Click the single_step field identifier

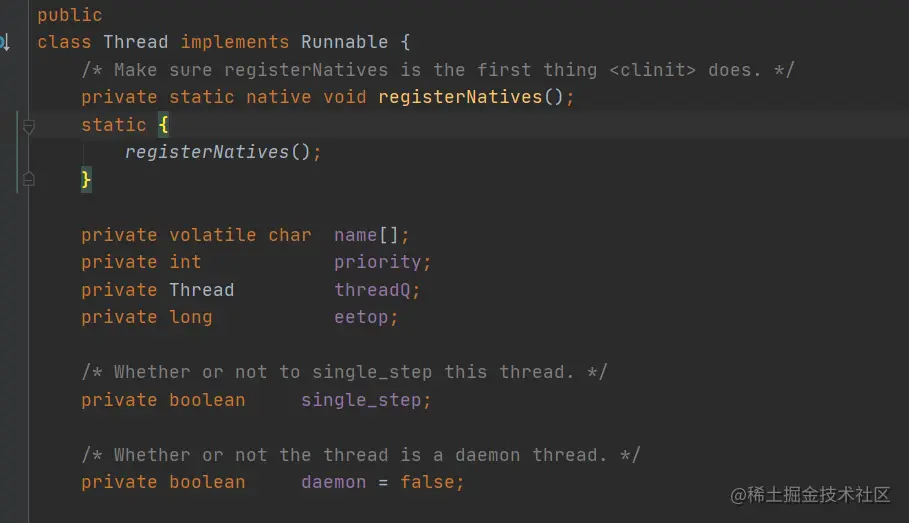pyautogui.click(x=361, y=400)
